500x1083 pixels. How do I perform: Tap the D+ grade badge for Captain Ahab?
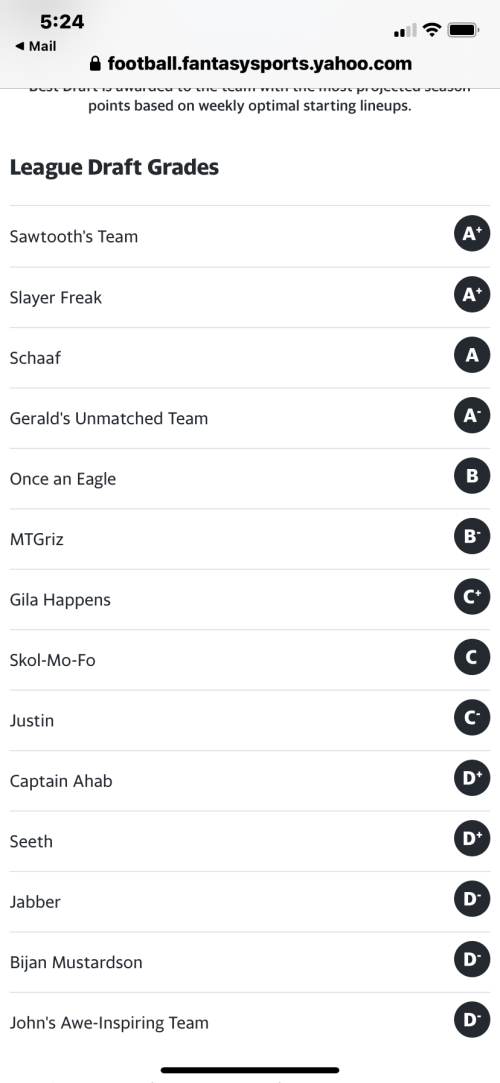[x=472, y=778]
